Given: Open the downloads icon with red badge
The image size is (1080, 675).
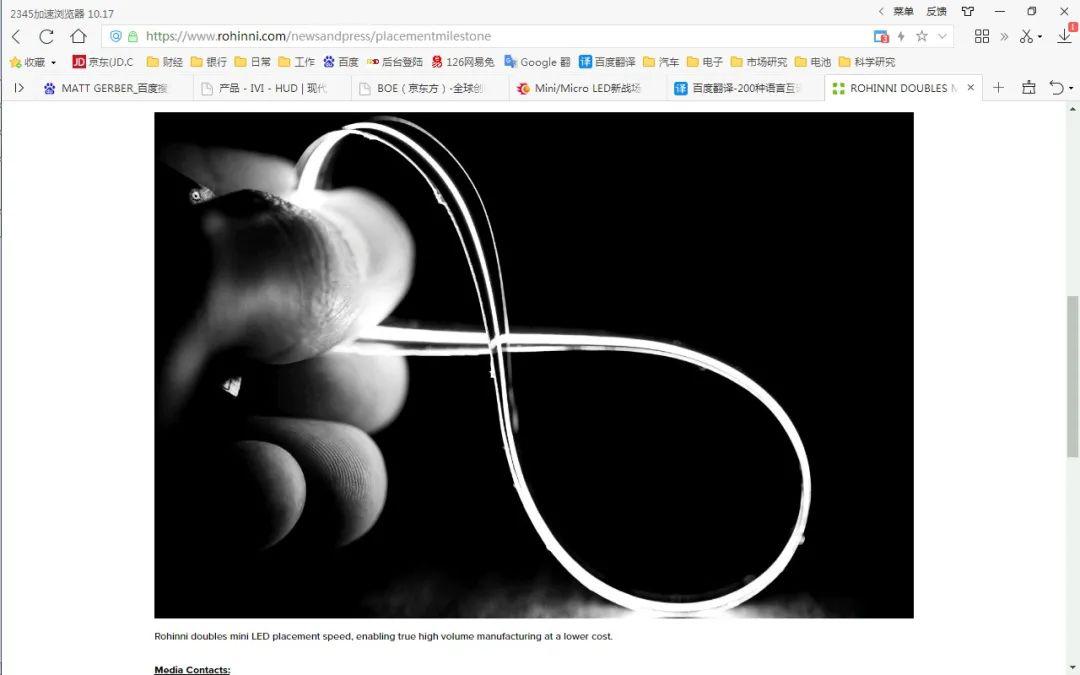Looking at the screenshot, I should pyautogui.click(x=1064, y=35).
